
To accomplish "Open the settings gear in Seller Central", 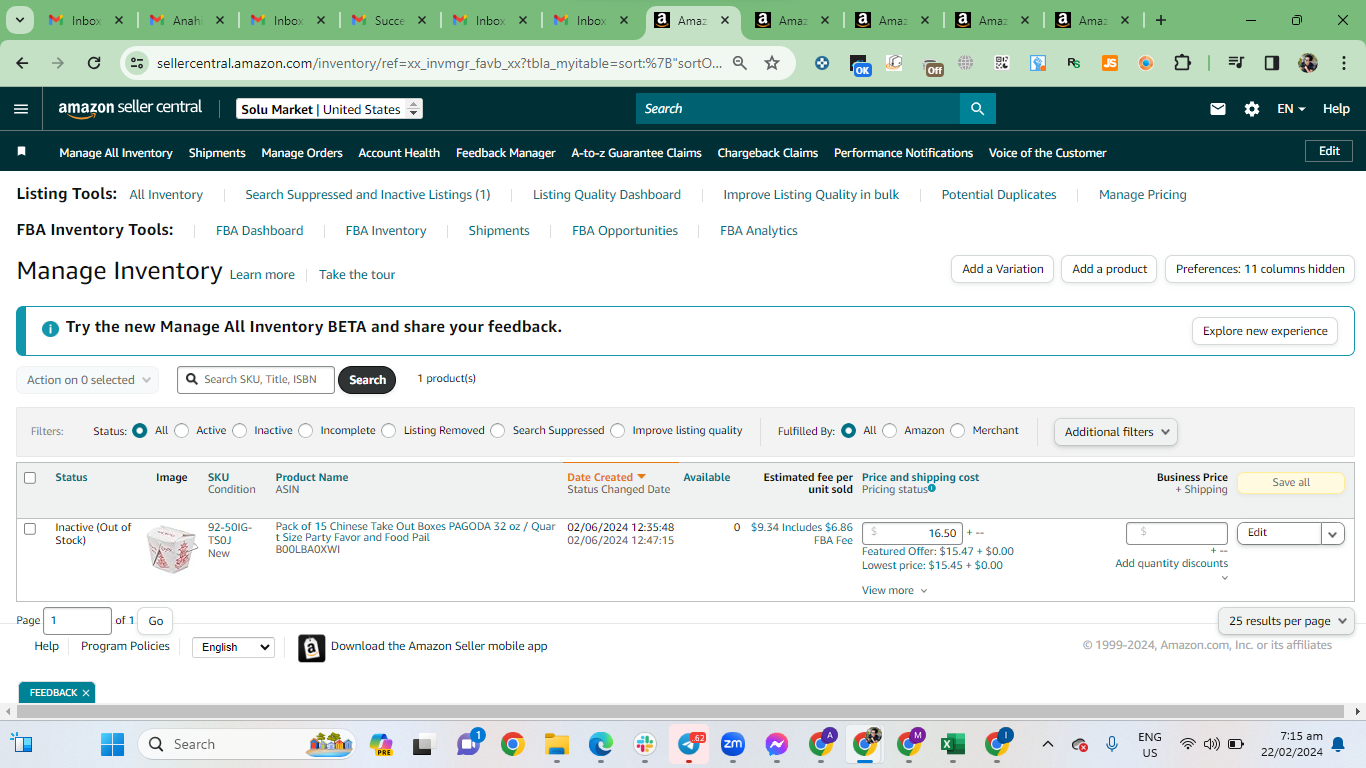I will click(1252, 109).
